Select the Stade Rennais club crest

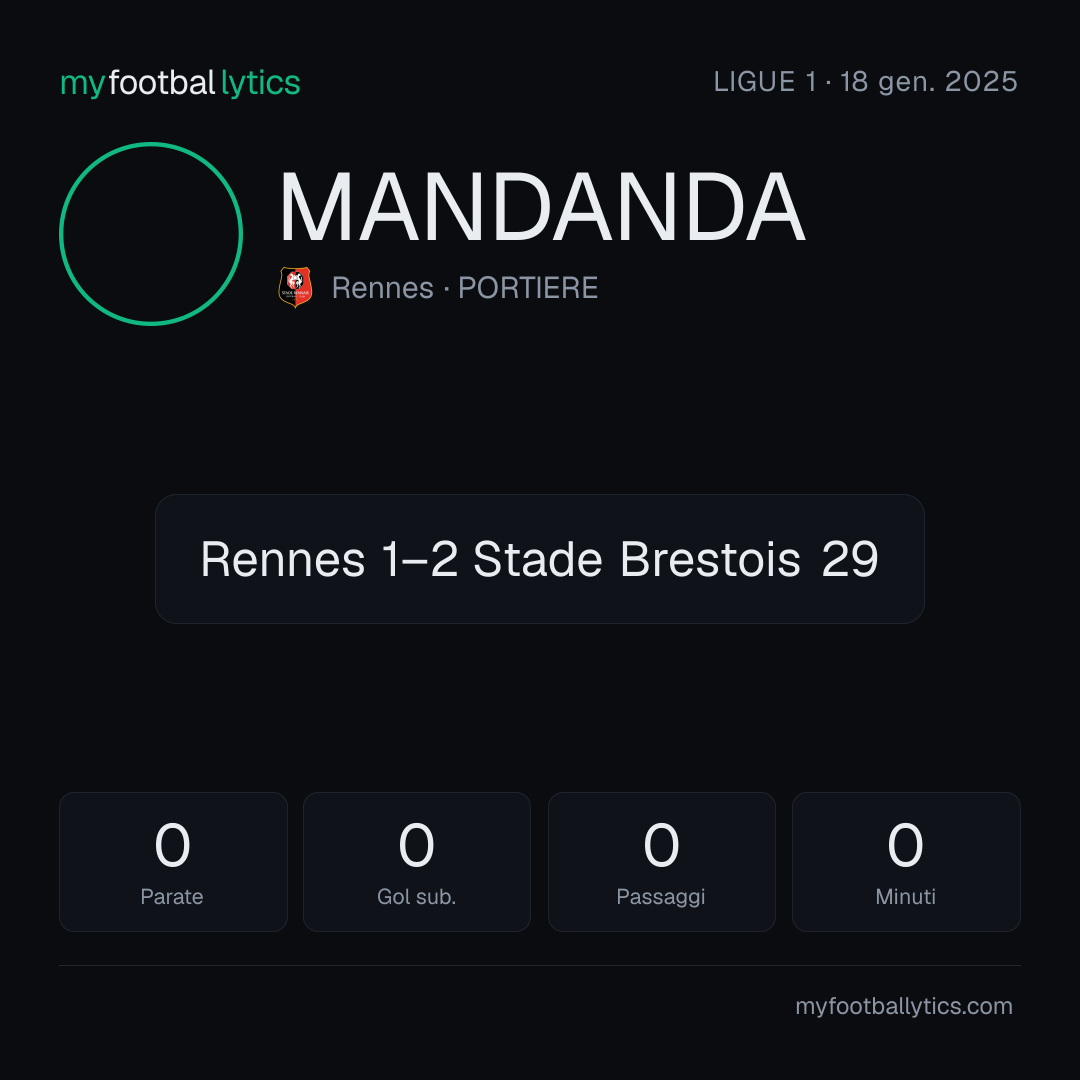pyautogui.click(x=295, y=287)
